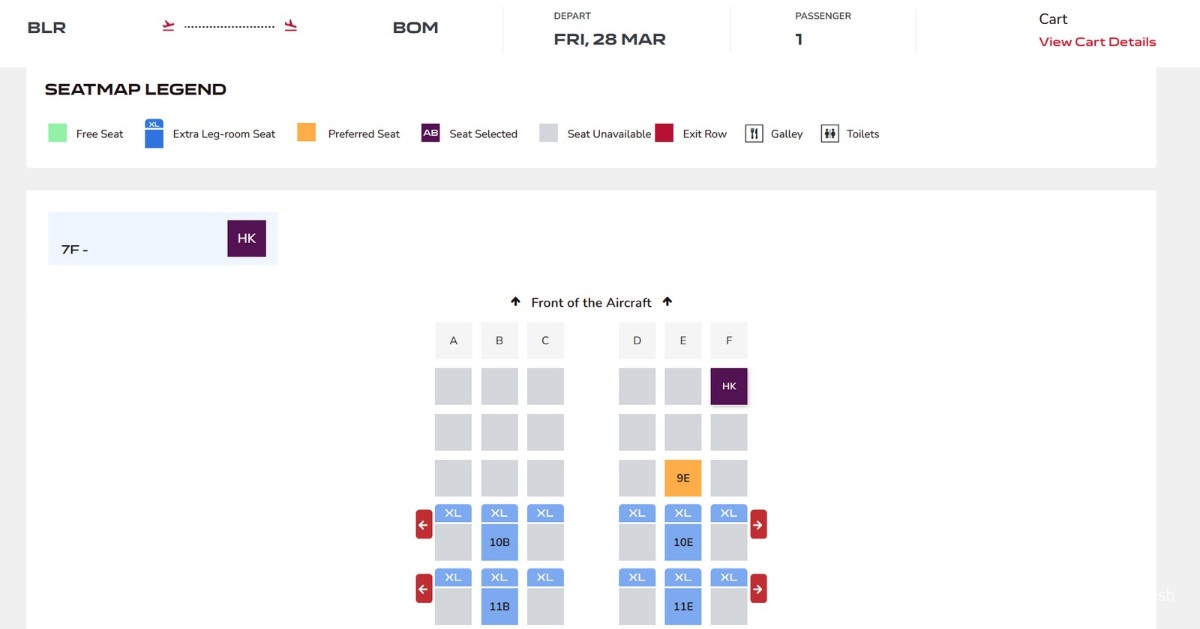This screenshot has height=629, width=1200.
Task: Click the right exit arrow at row 11
Action: 758,589
